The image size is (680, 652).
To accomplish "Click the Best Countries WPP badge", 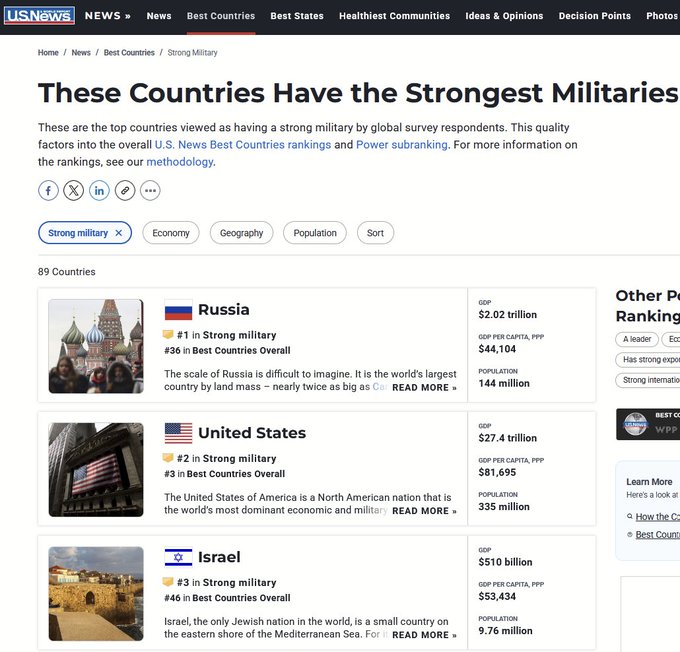I will click(x=648, y=424).
